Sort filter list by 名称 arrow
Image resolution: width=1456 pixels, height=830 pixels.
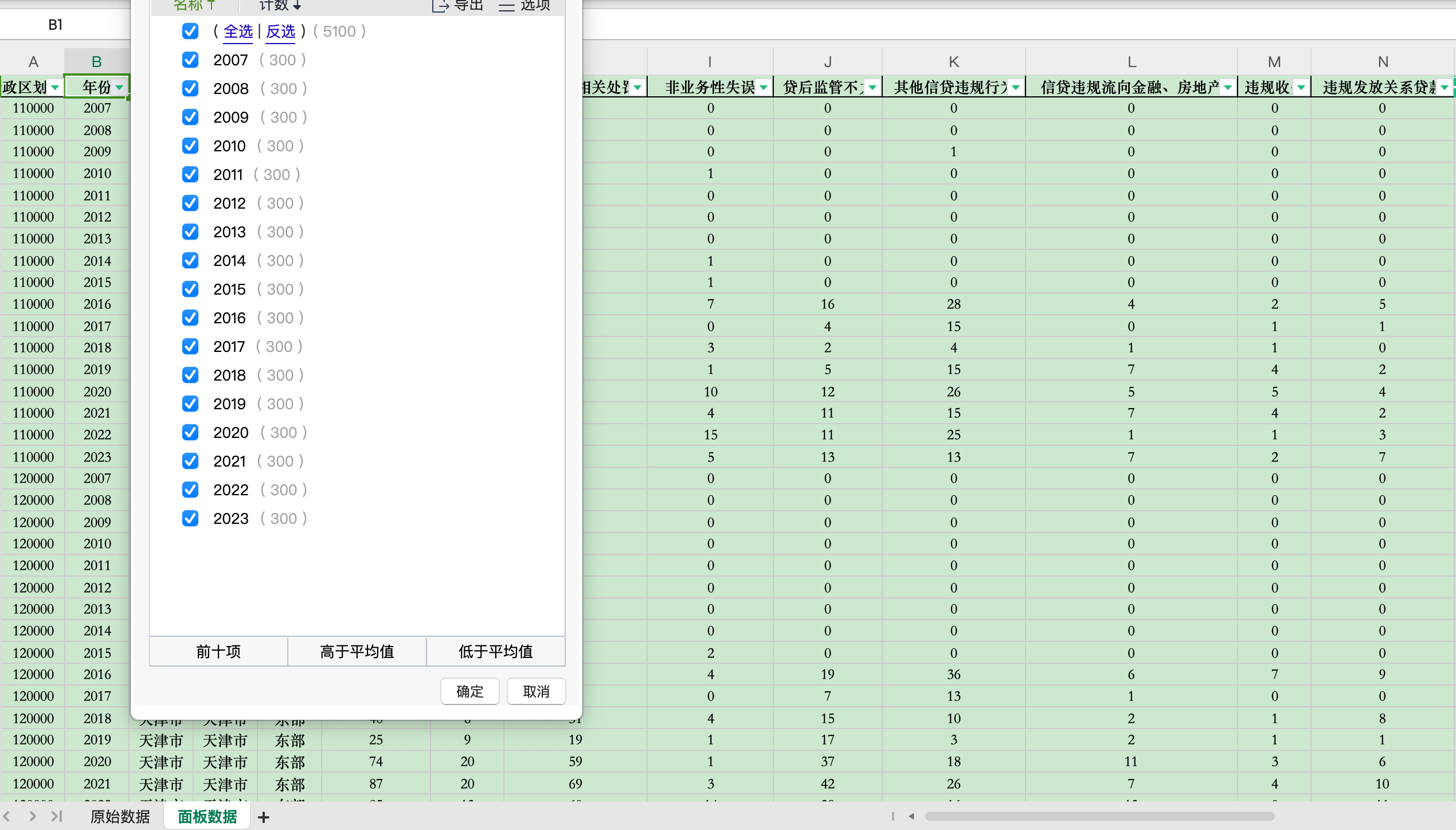click(x=211, y=5)
